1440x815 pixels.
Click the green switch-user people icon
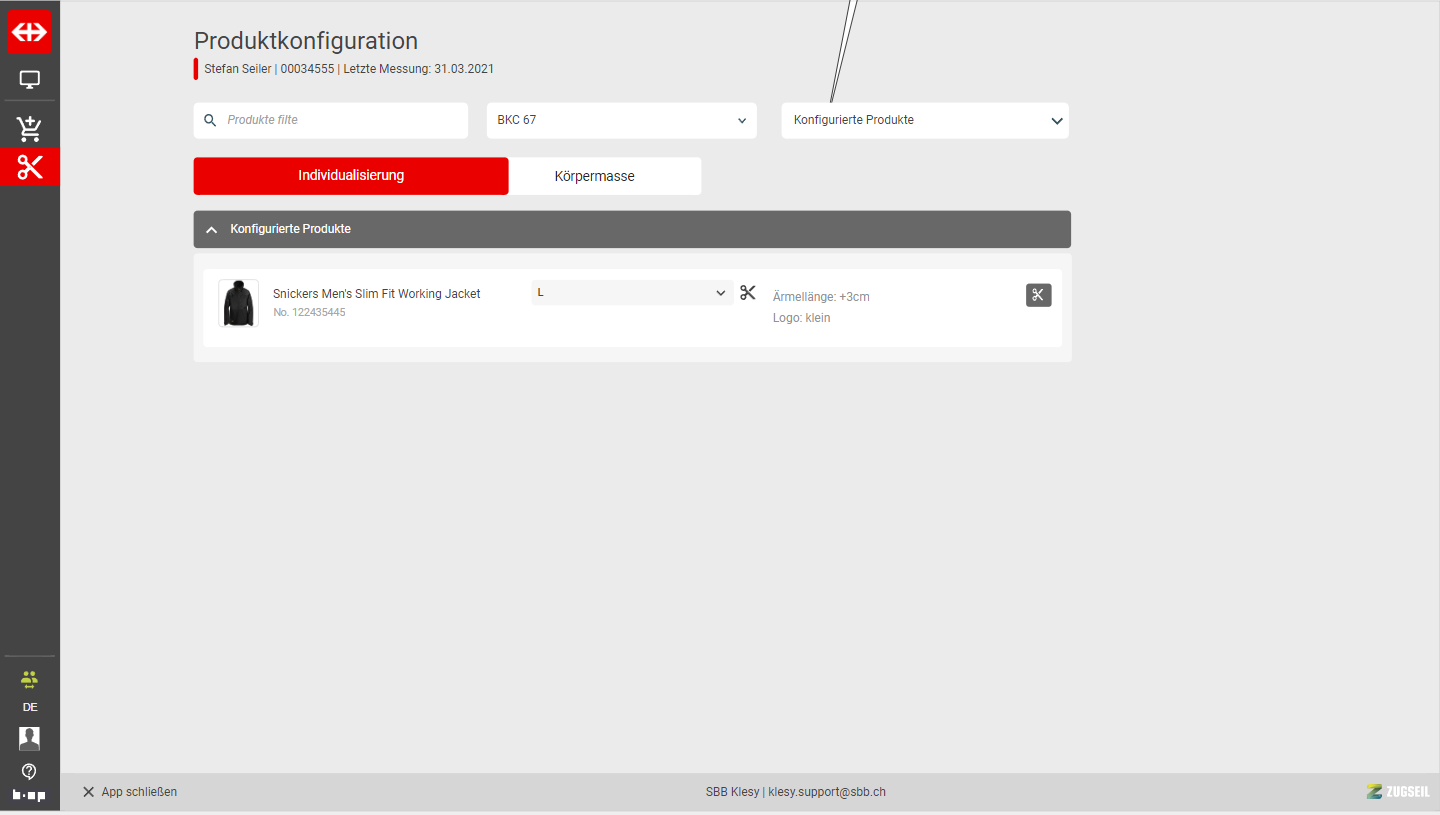click(29, 679)
